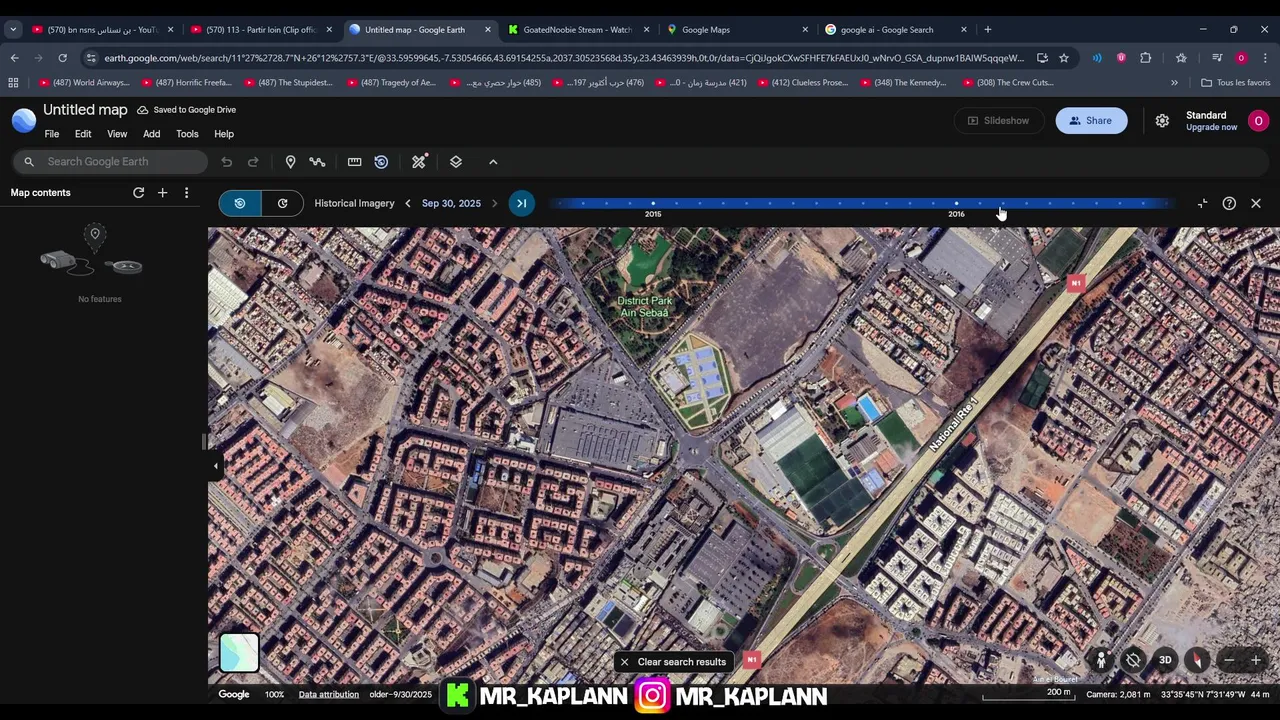
Task: Click the Undo arrow
Action: (227, 162)
